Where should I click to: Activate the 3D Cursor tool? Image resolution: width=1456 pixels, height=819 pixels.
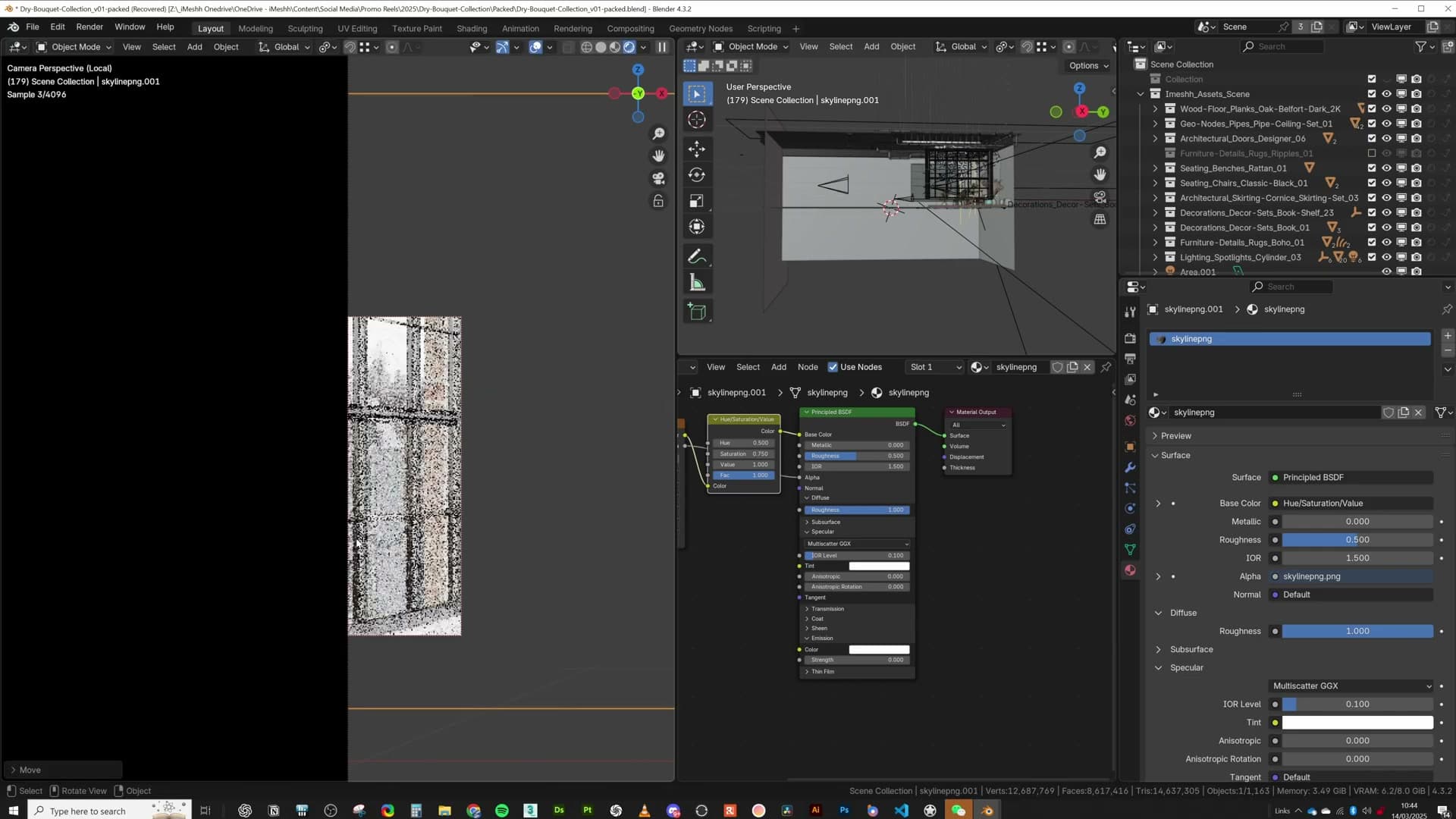point(697,120)
